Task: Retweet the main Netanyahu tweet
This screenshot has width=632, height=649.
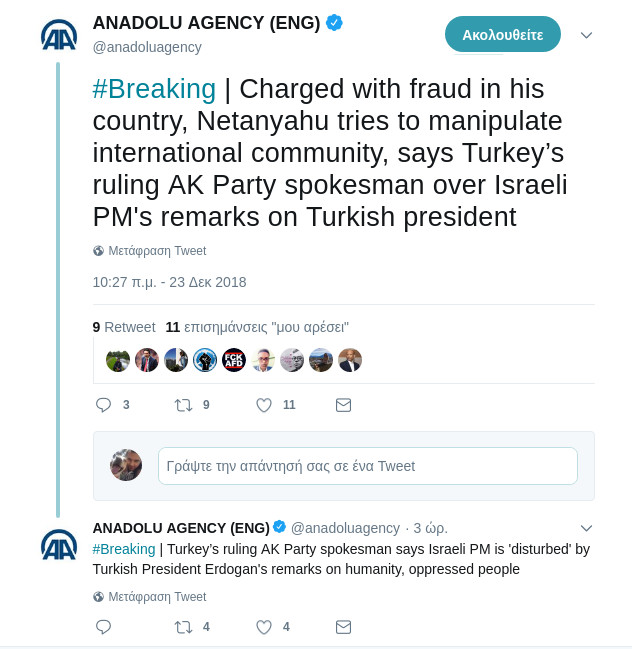Action: coord(183,405)
